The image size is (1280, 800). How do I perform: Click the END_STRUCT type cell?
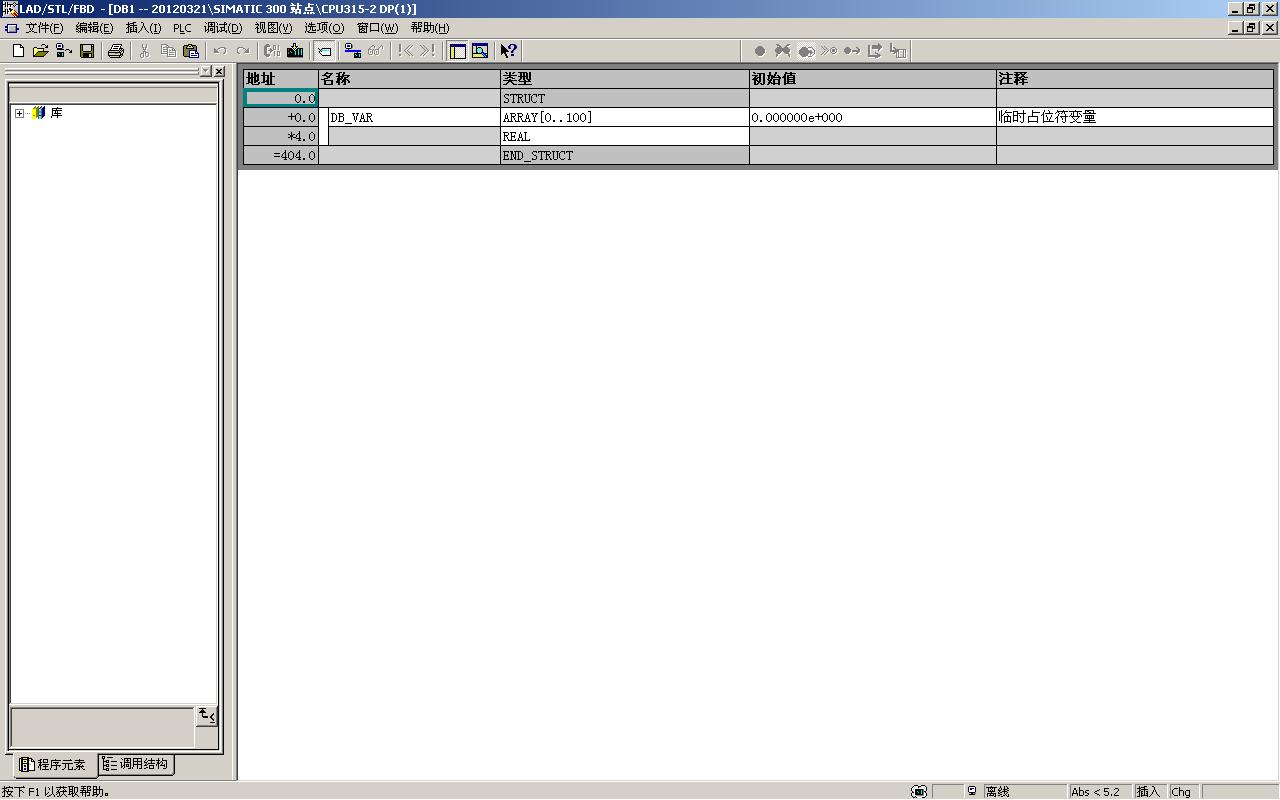(625, 155)
